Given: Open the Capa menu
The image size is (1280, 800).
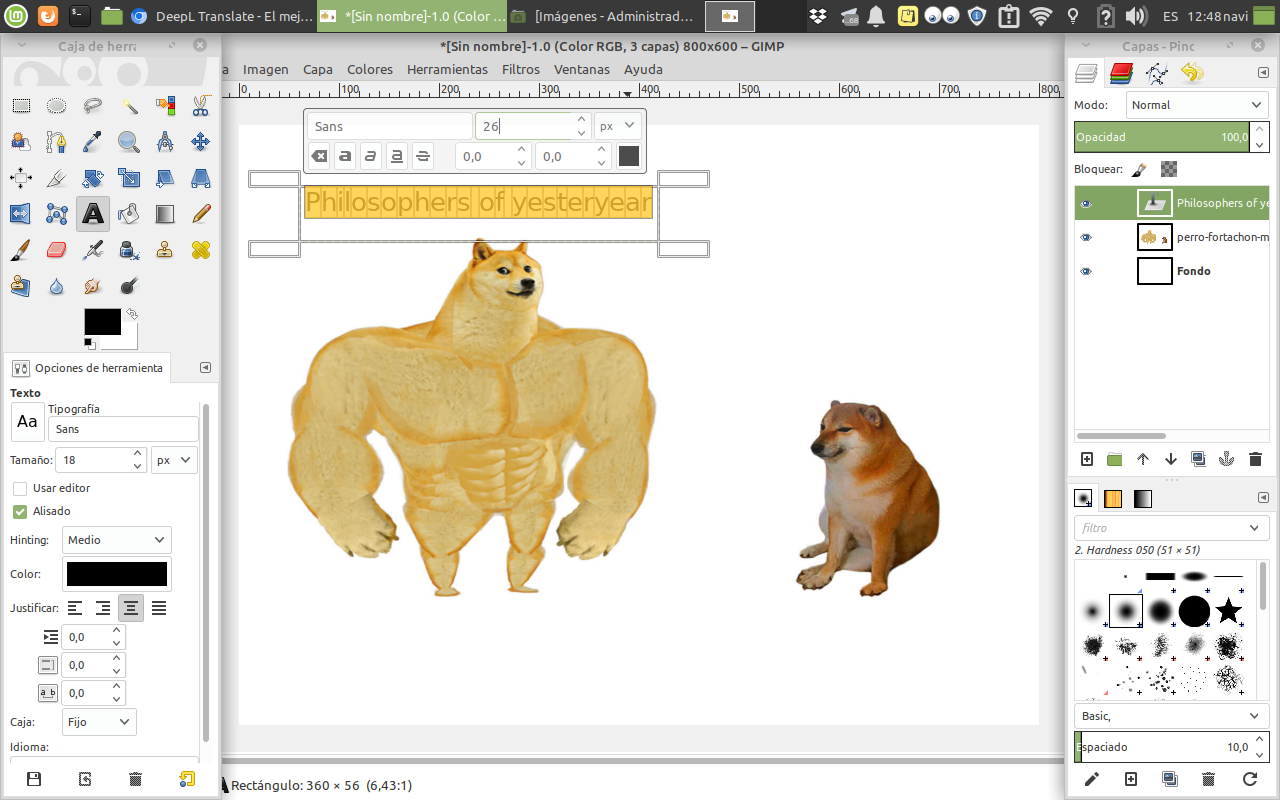Looking at the screenshot, I should pos(318,69).
